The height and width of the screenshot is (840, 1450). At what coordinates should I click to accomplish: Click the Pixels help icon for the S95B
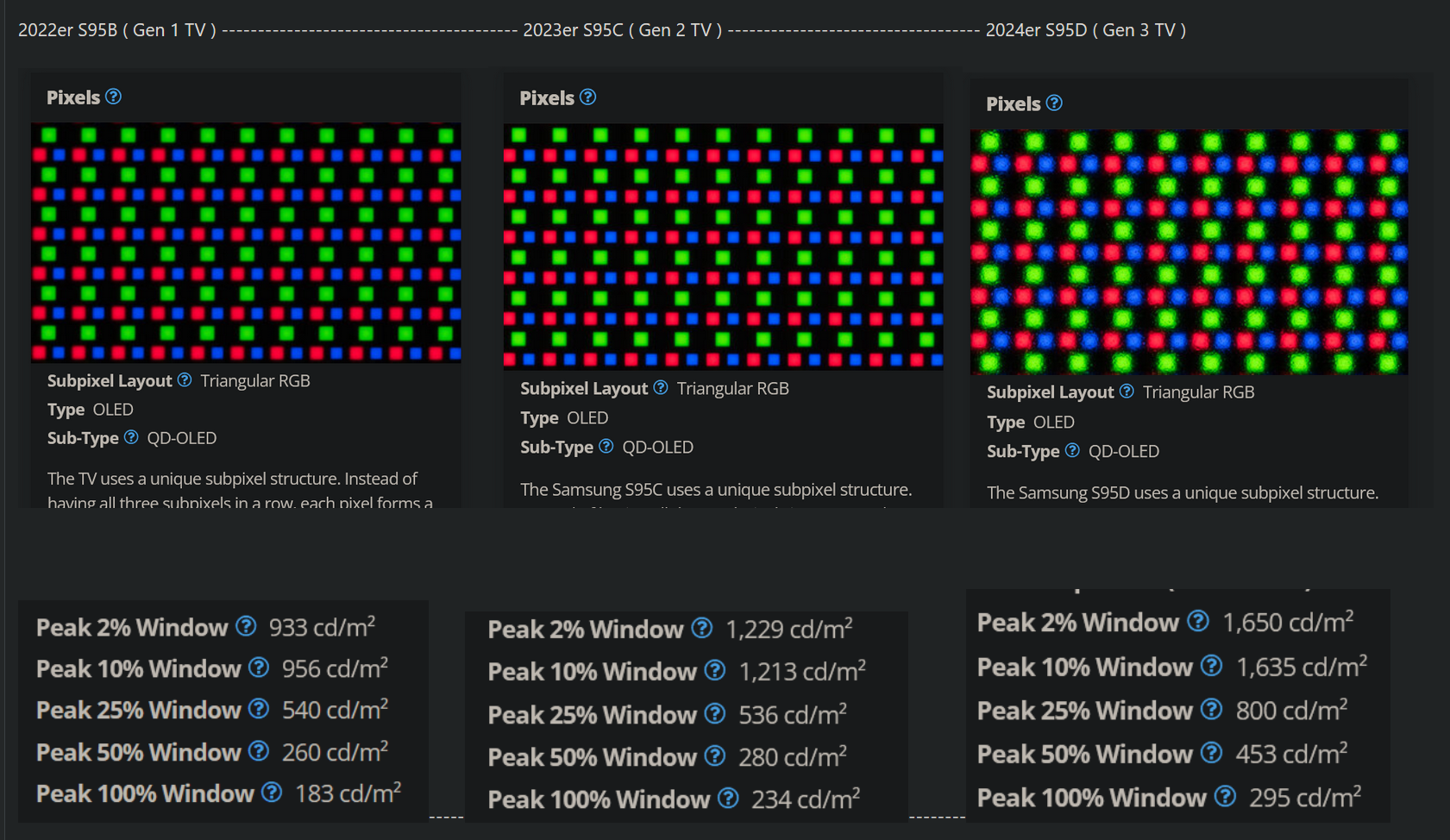[x=113, y=97]
